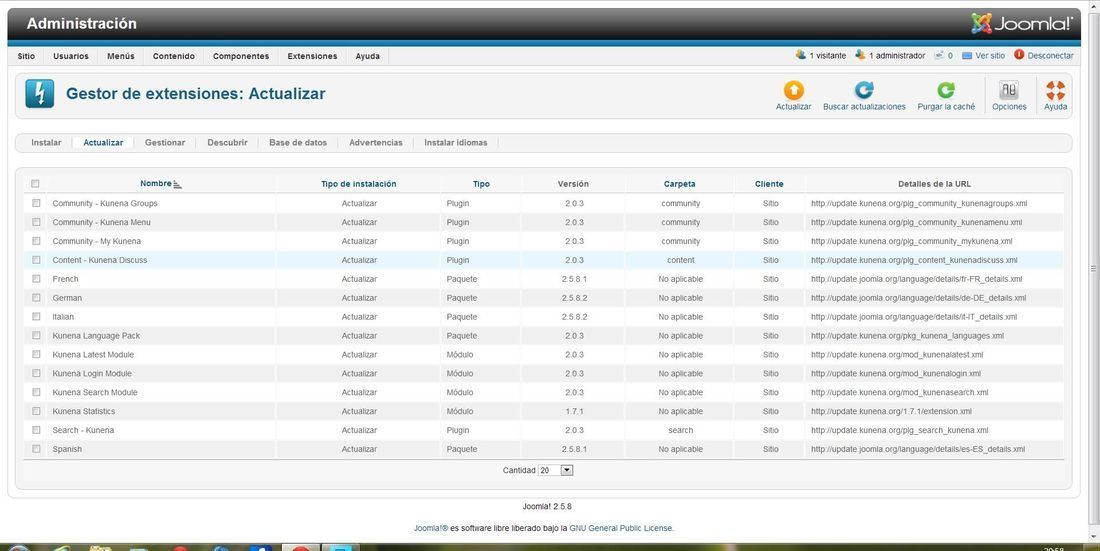This screenshot has height=551, width=1100.
Task: Sort by the Cliente column header
Action: [770, 184]
